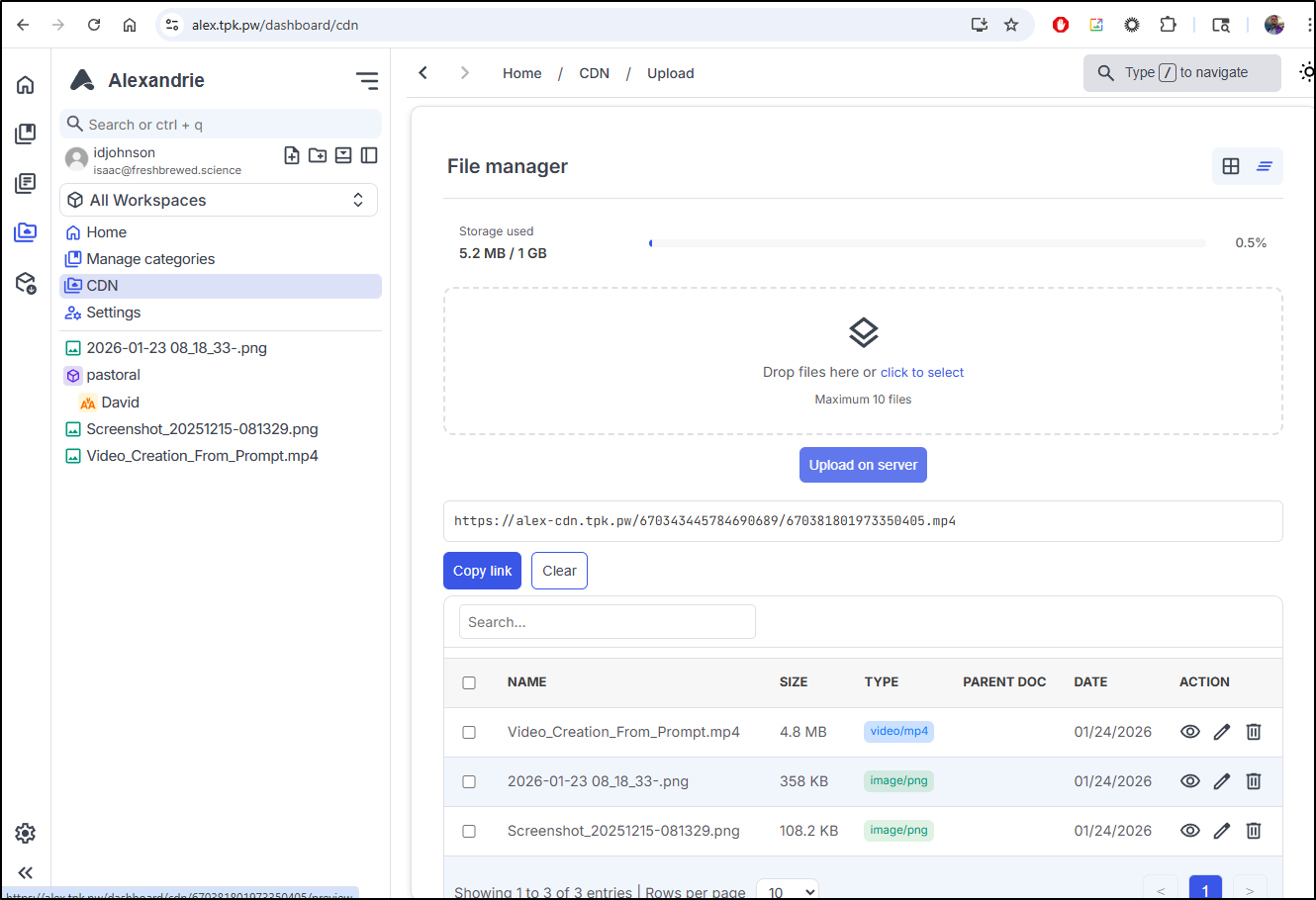This screenshot has width=1316, height=900.
Task: Open settings gear in left rail
Action: coord(26,833)
